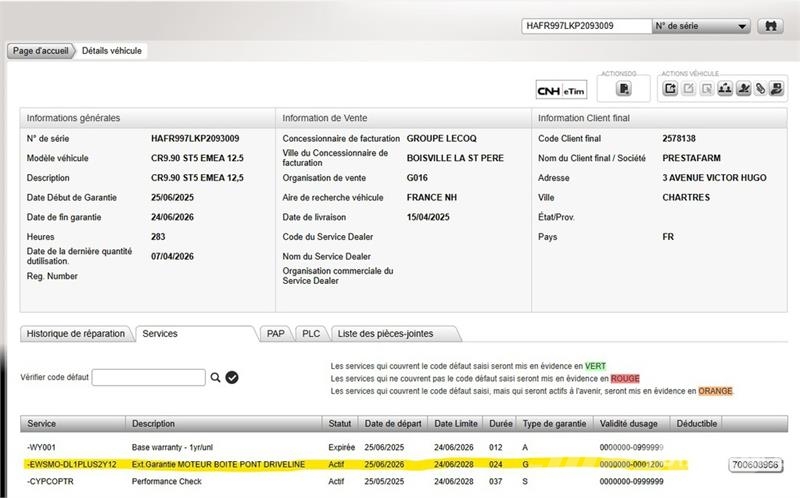The image size is (800, 498).
Task: Click the Information de Vente panel header
Action: (x=404, y=118)
